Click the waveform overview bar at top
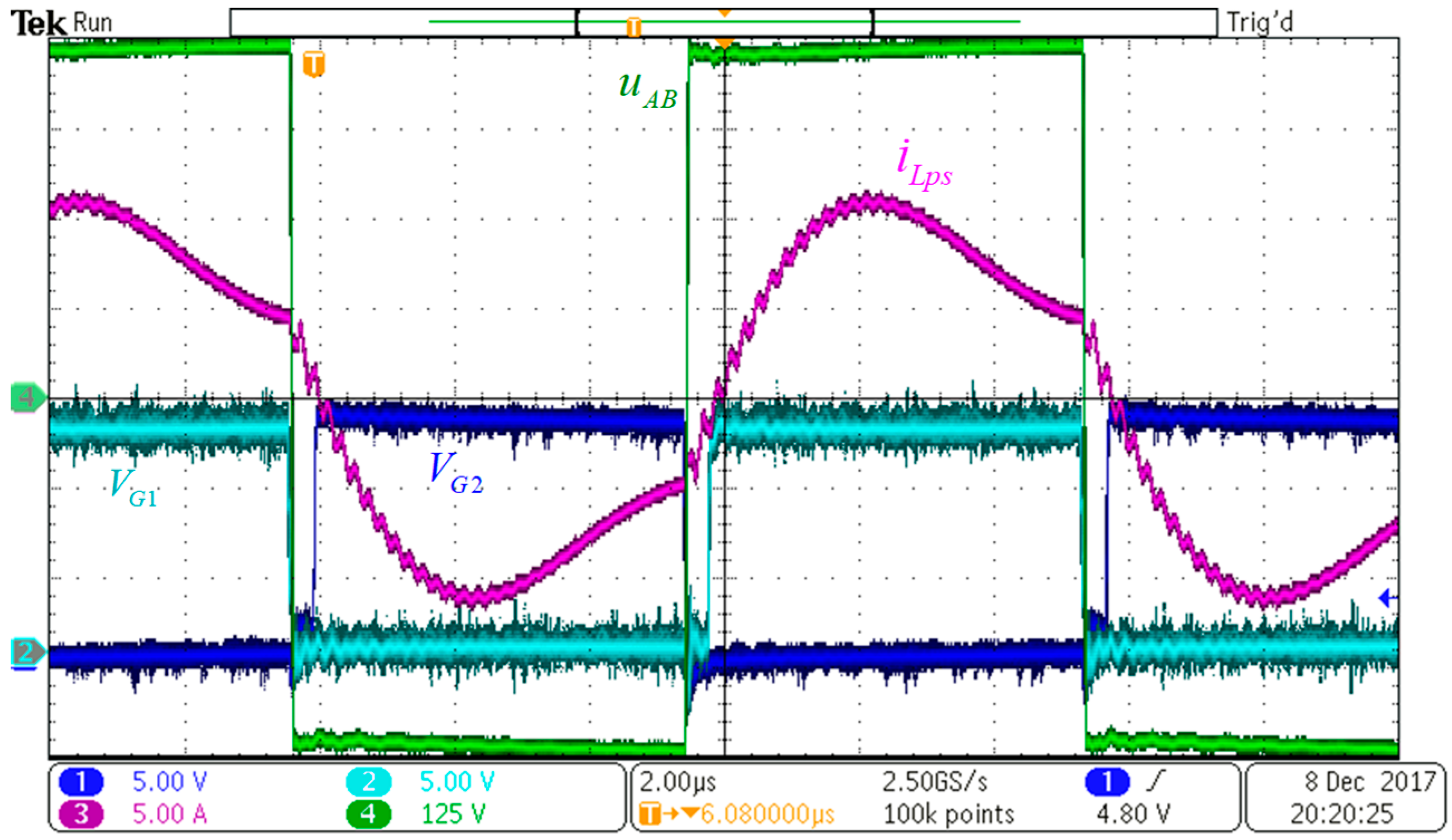 pos(723,23)
